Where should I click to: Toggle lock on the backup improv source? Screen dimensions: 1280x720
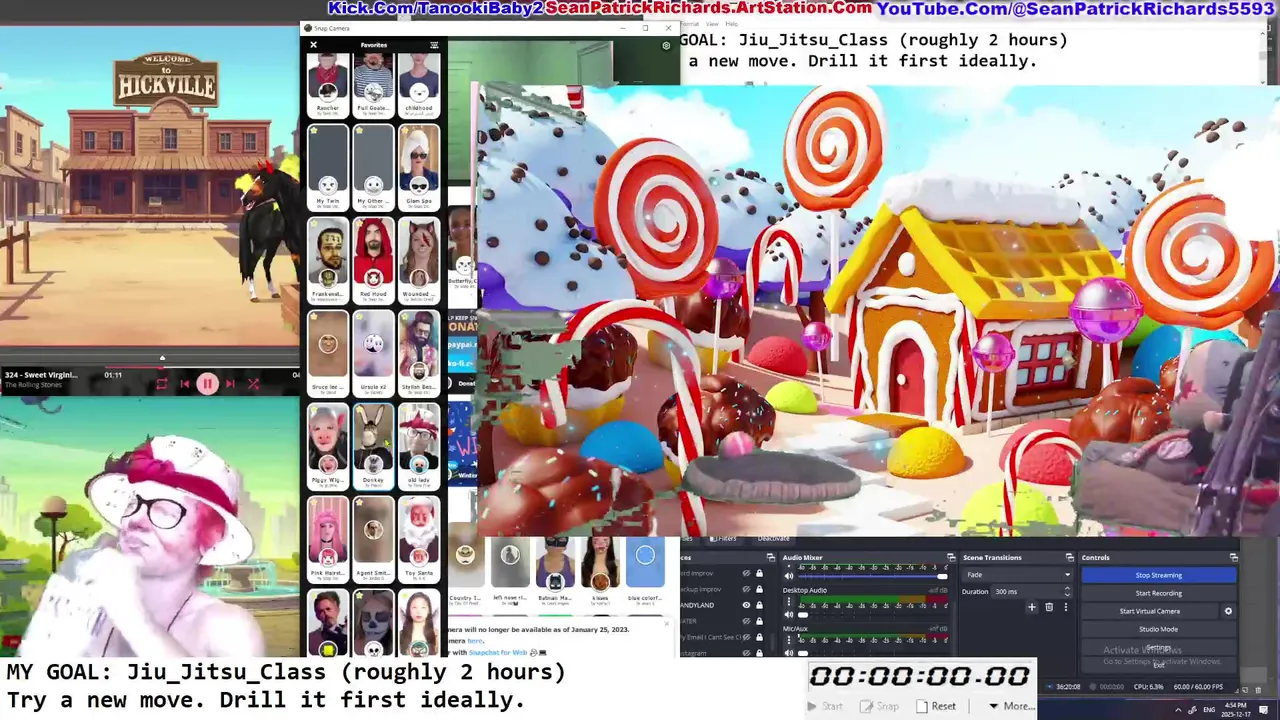[x=759, y=589]
